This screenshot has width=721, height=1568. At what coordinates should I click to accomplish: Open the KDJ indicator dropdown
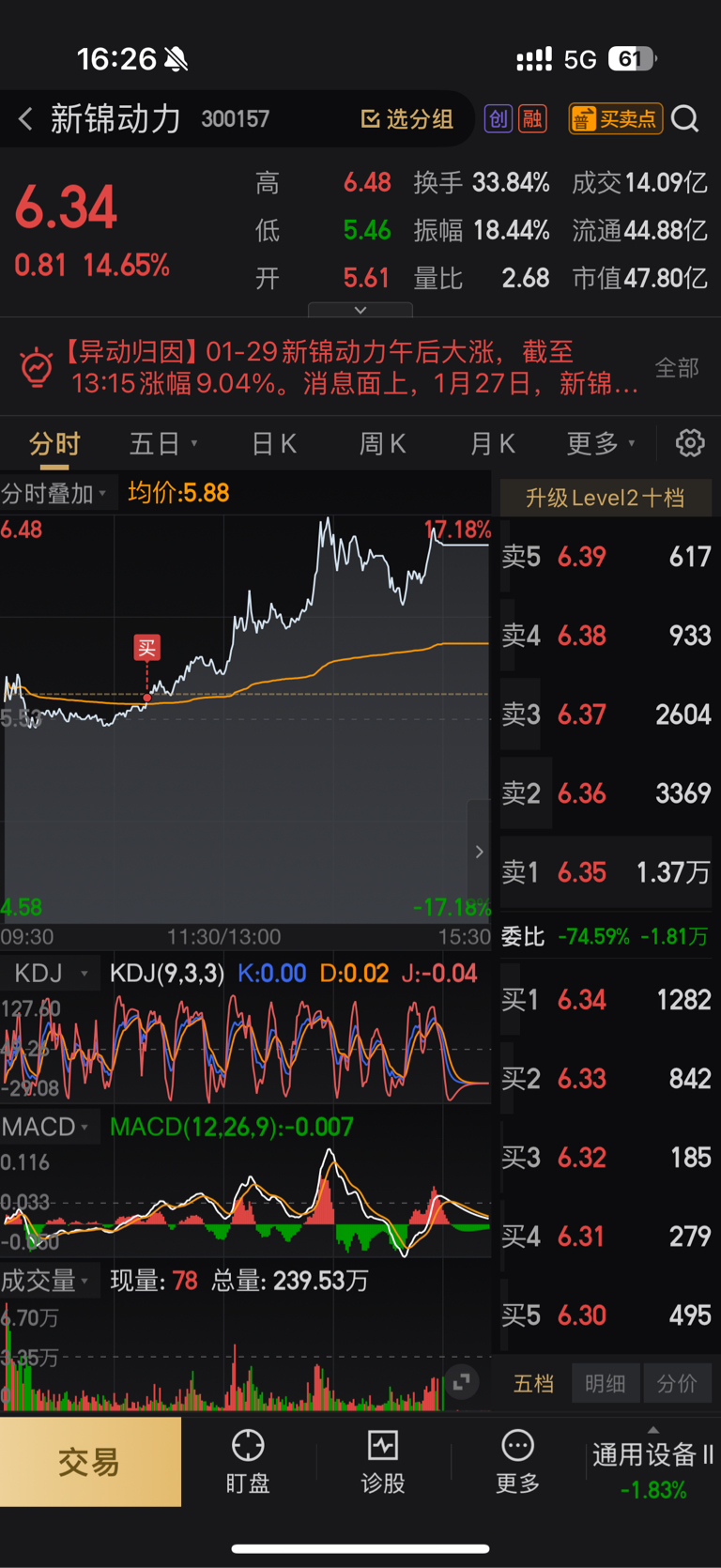51,974
